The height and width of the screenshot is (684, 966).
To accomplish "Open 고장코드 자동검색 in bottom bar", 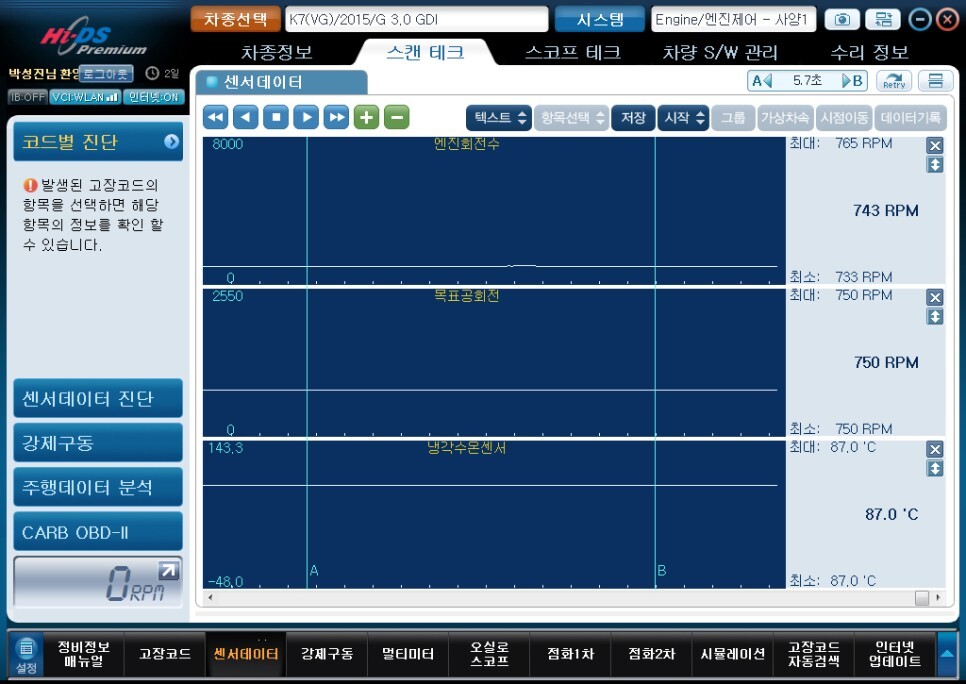I will pyautogui.click(x=814, y=654).
